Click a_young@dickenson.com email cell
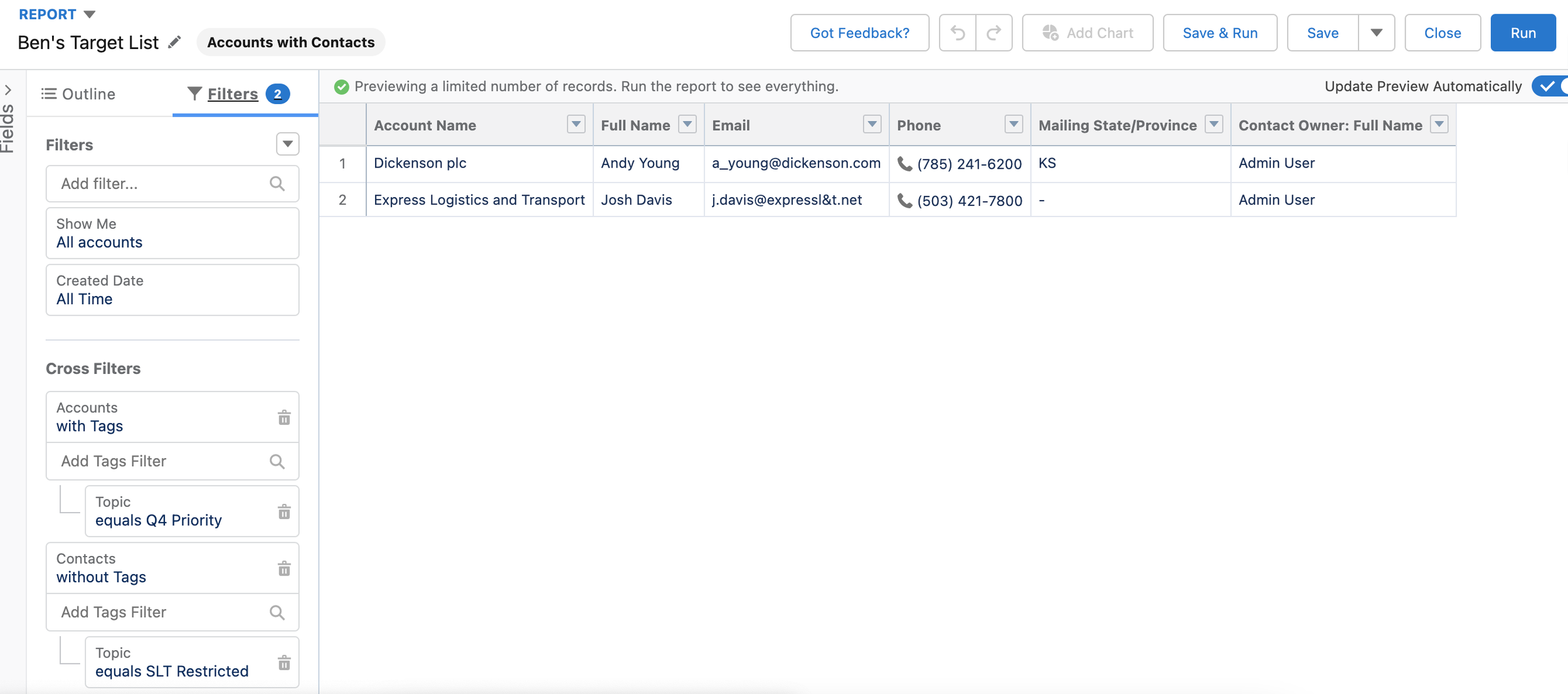 click(x=797, y=164)
